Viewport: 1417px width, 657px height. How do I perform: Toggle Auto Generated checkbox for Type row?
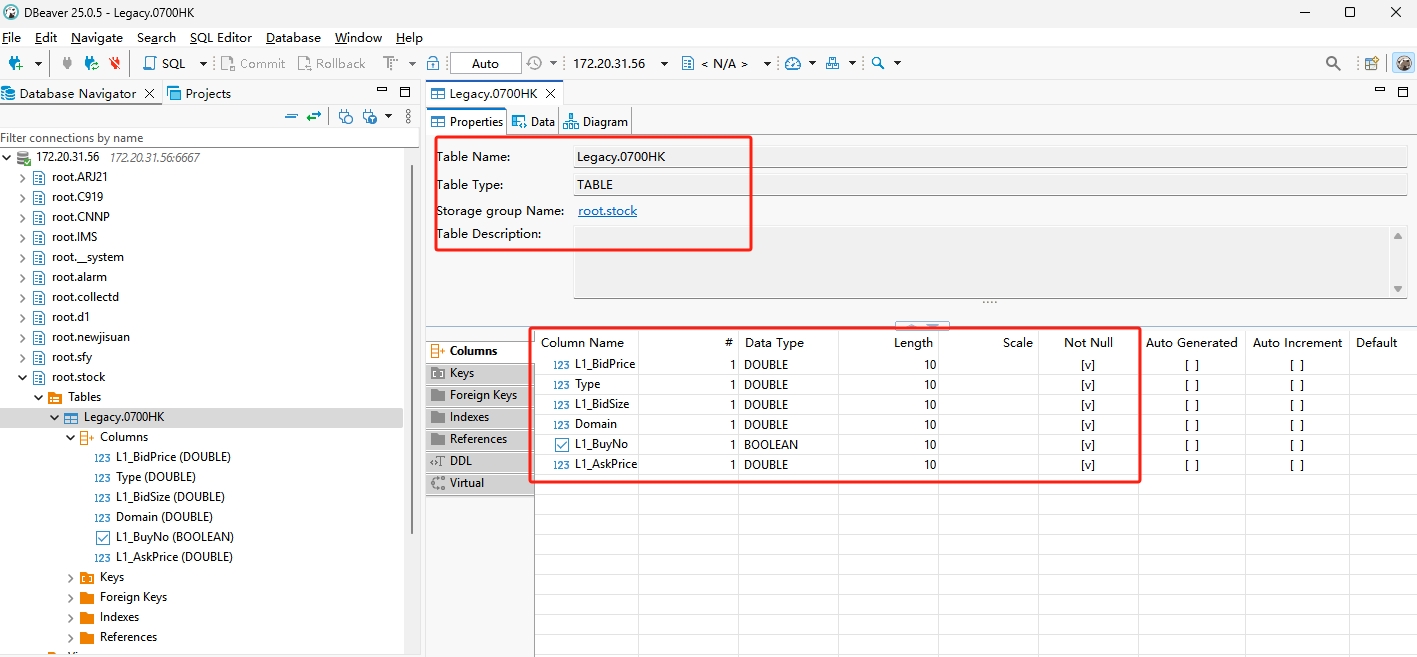click(1191, 385)
